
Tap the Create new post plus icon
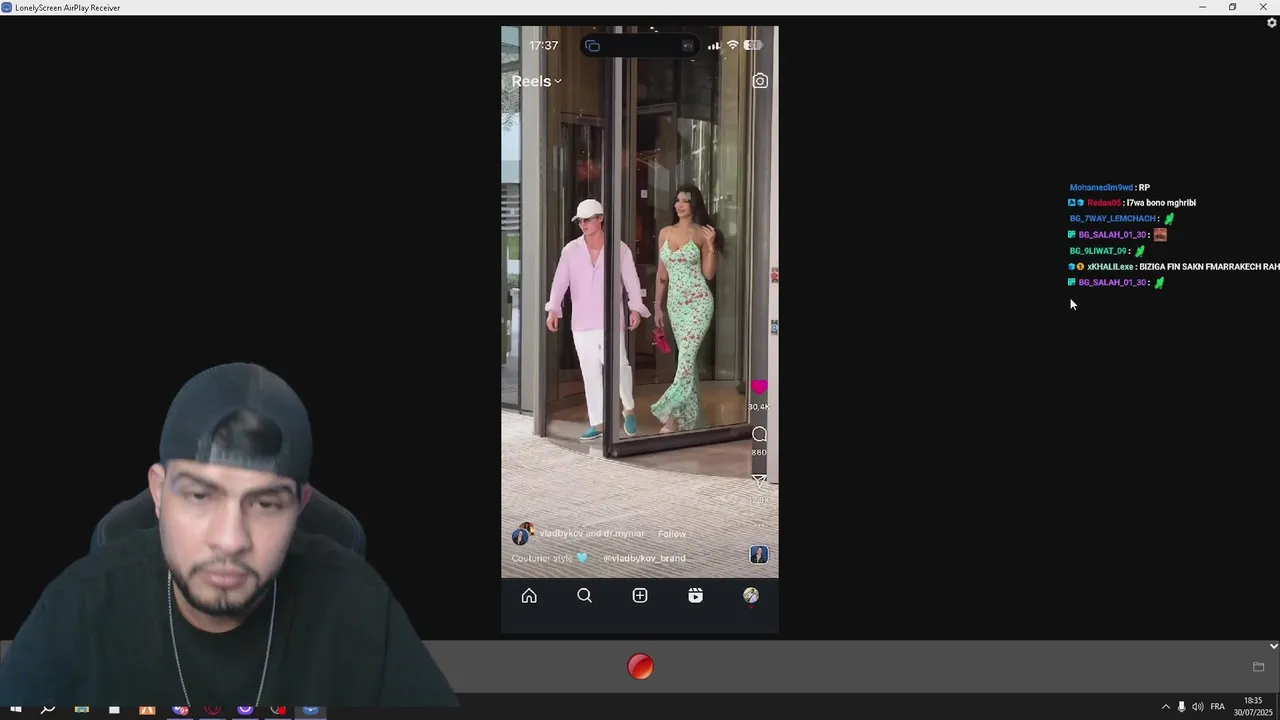640,596
